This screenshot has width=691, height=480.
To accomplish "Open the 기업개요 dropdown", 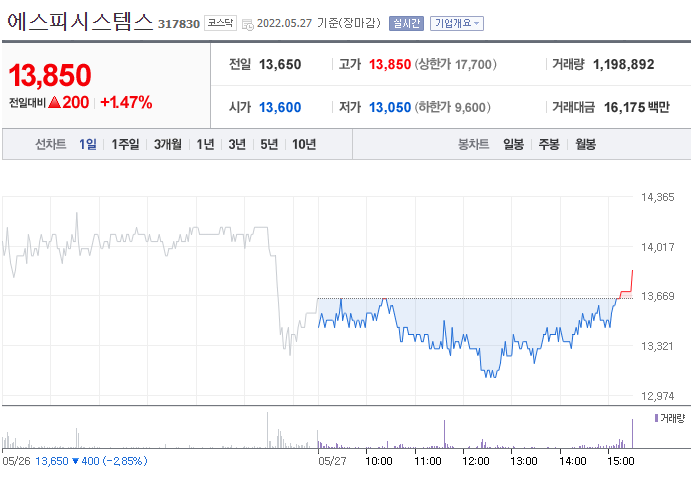I will [x=457, y=23].
